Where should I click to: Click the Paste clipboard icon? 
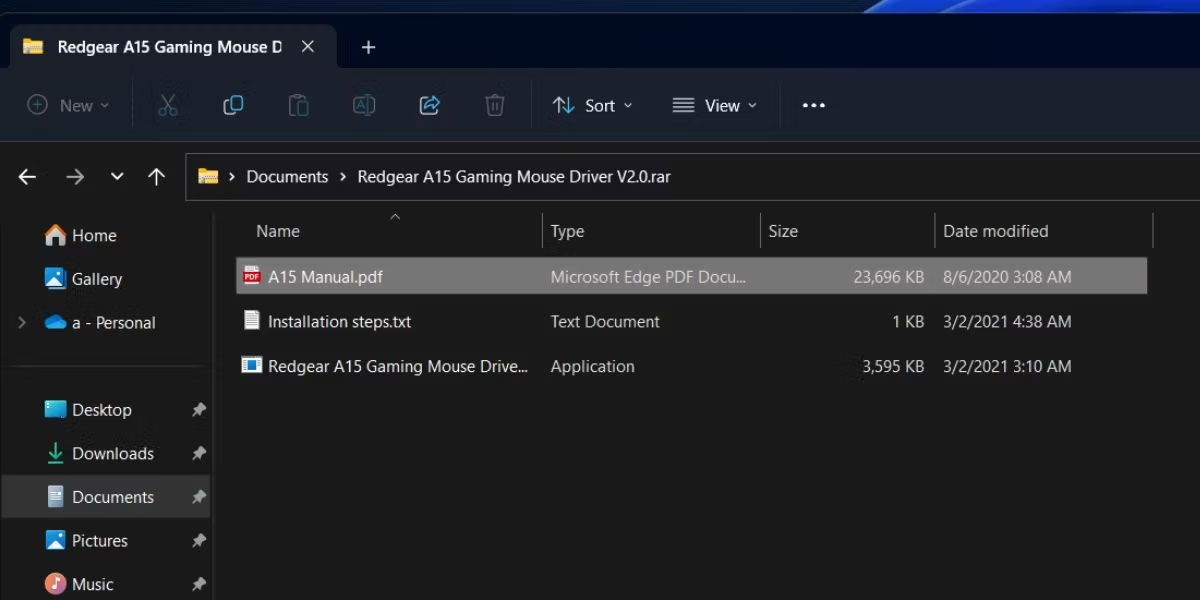pyautogui.click(x=298, y=105)
